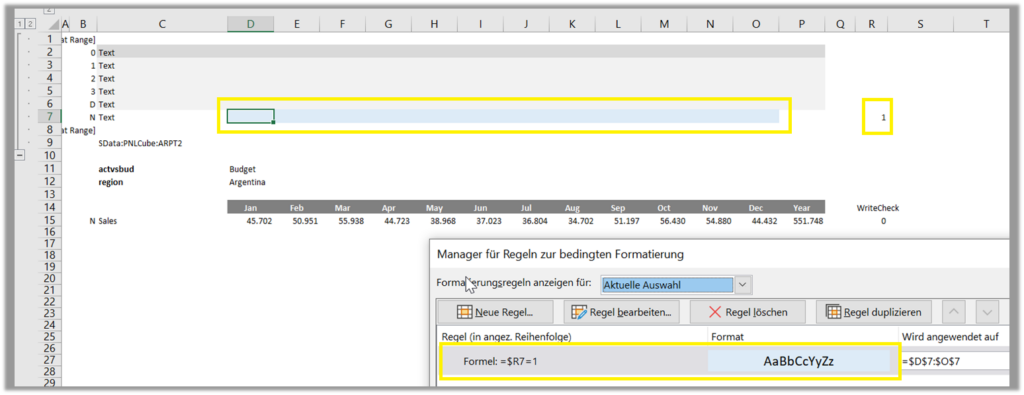Click the WriteCheck value 0
This screenshot has height=395, width=1024.
pos(883,221)
